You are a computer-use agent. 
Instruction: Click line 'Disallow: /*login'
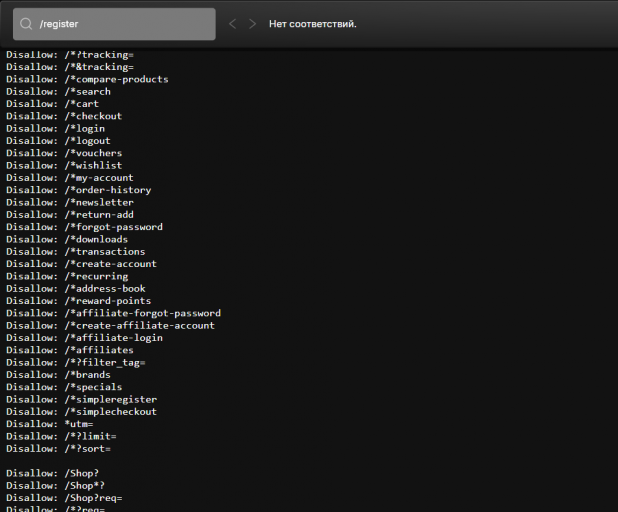point(56,128)
